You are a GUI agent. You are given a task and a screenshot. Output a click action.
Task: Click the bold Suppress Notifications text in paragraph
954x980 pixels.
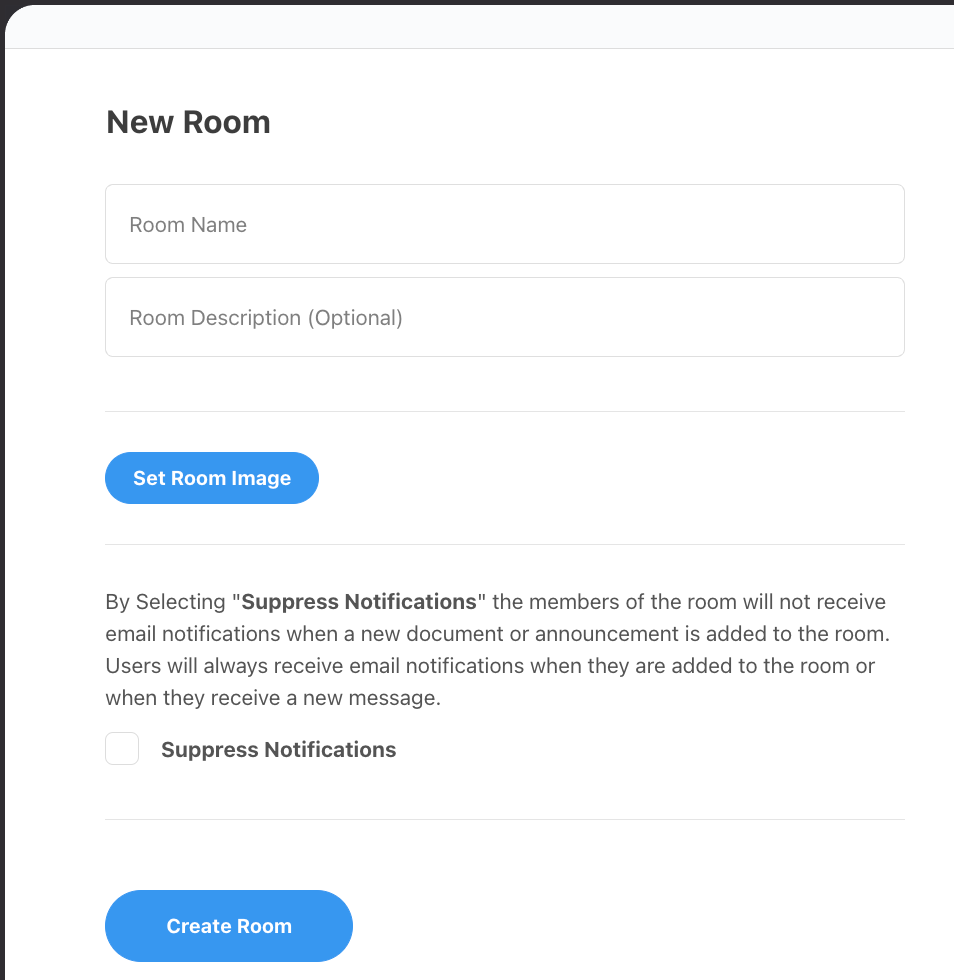point(357,601)
